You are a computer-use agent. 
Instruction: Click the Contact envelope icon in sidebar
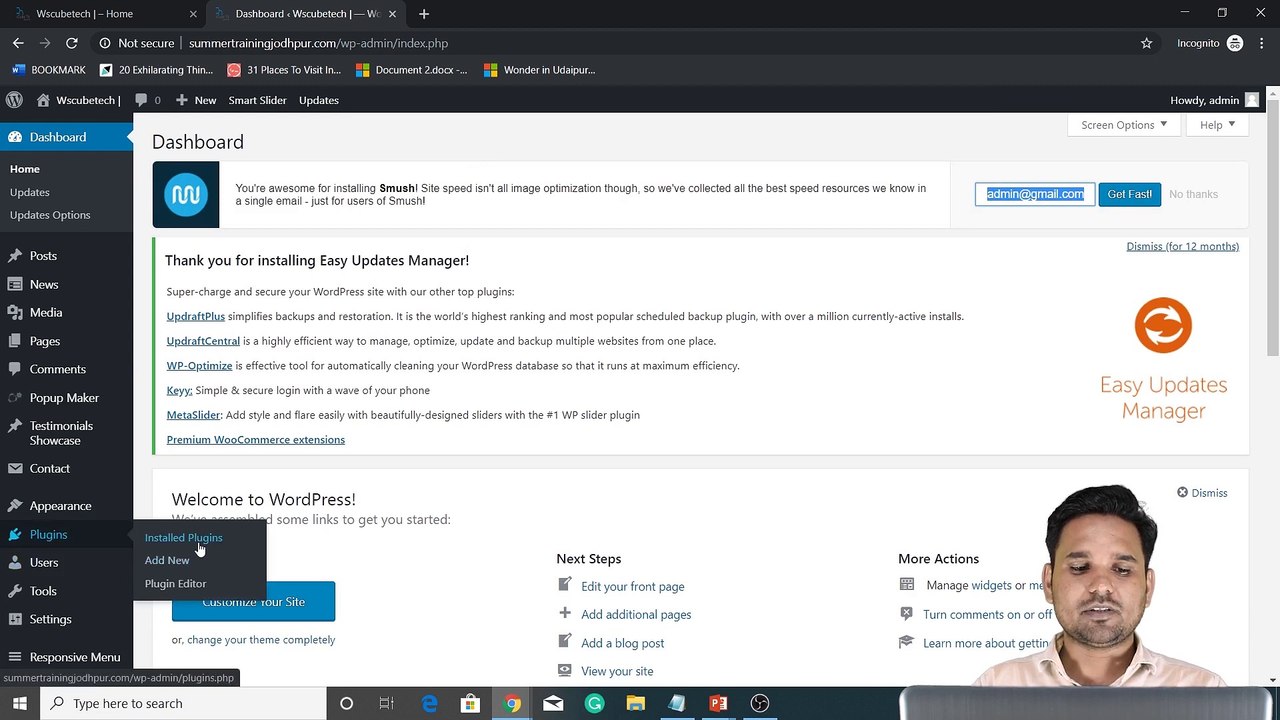(x=15, y=468)
